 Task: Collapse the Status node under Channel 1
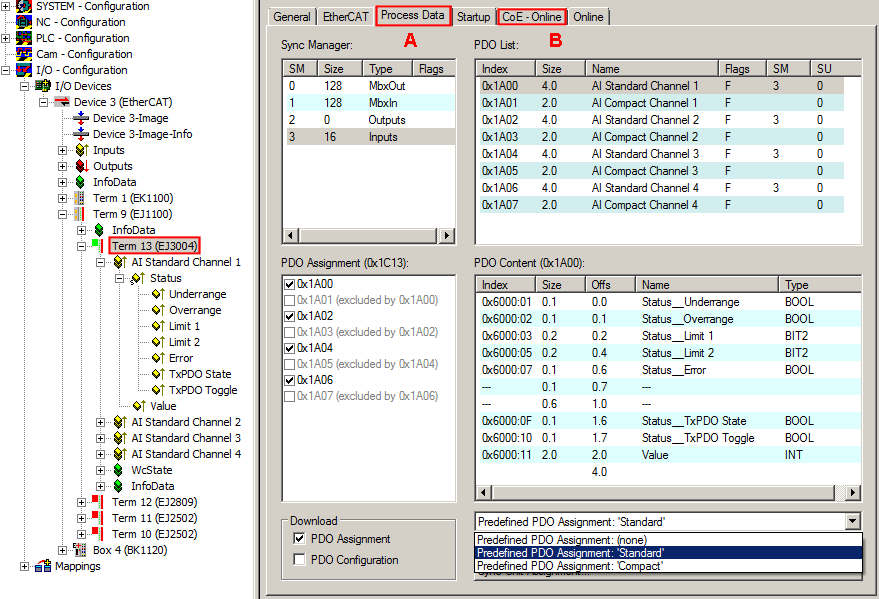click(119, 278)
